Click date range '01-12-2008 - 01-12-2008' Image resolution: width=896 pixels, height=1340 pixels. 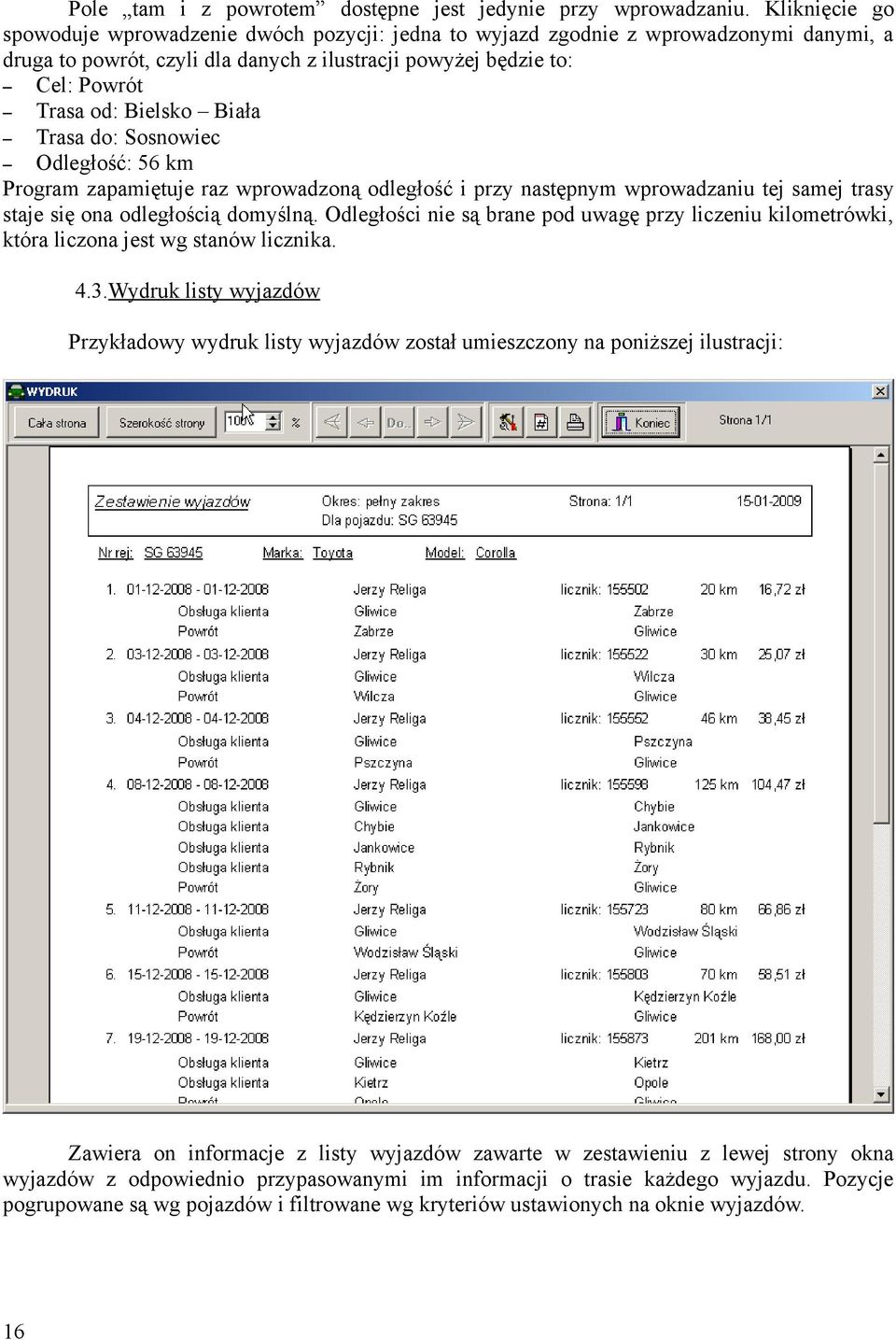[198, 590]
